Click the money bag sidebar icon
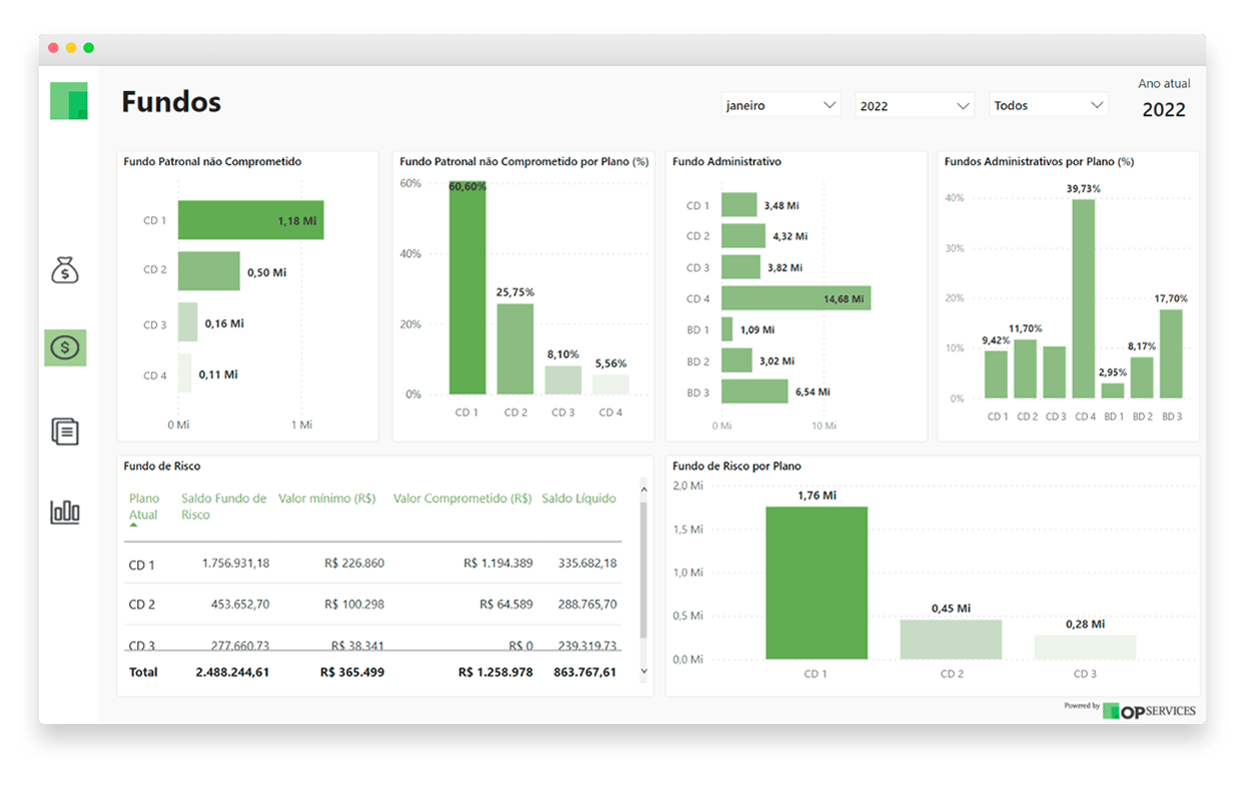1245x794 pixels. coord(65,269)
